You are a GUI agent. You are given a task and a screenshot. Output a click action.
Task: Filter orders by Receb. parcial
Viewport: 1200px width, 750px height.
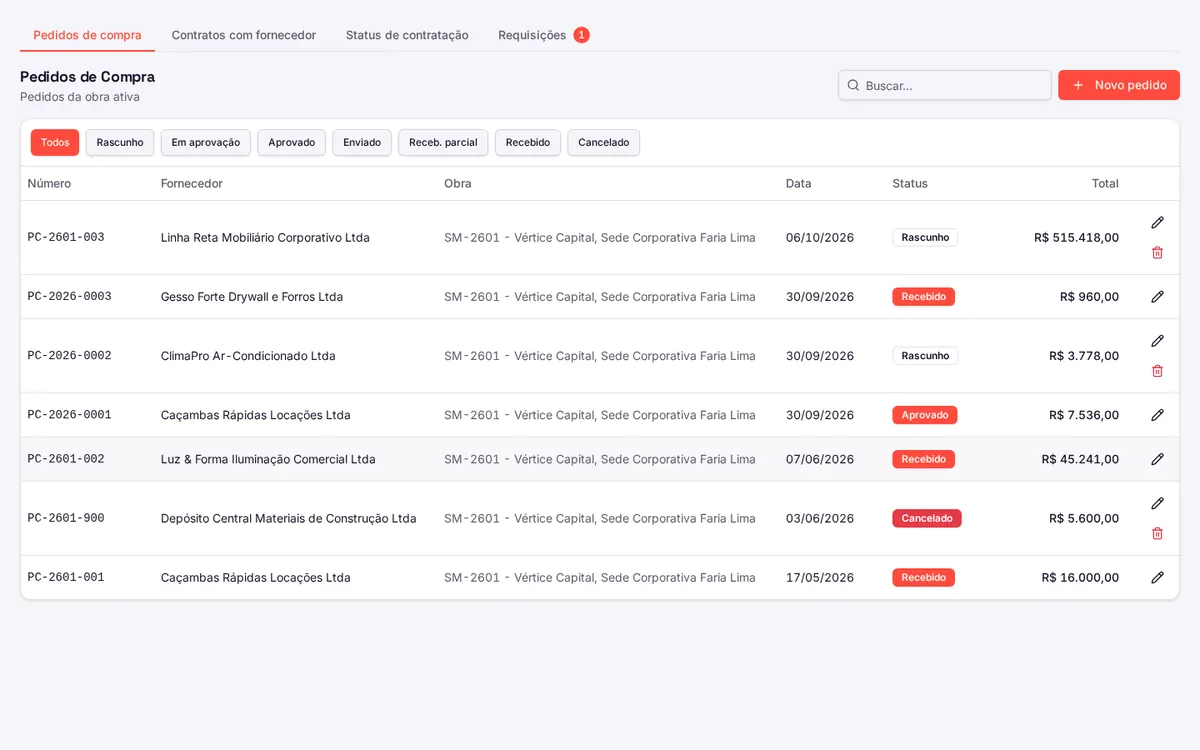(x=443, y=142)
